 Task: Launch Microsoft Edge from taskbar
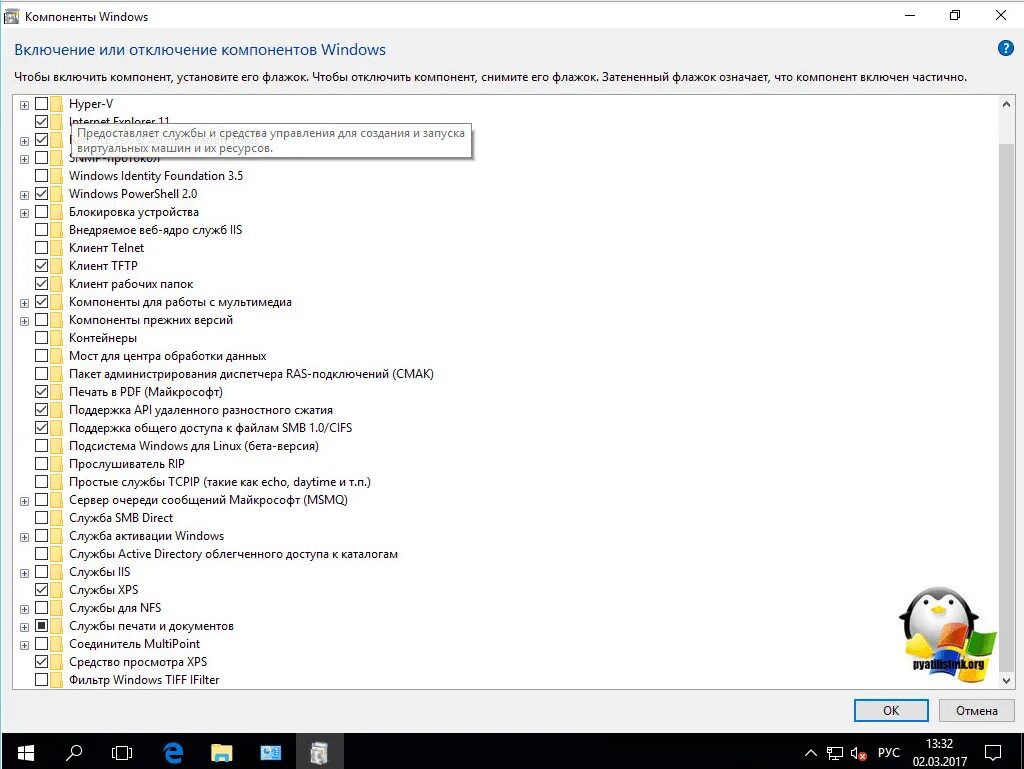172,753
